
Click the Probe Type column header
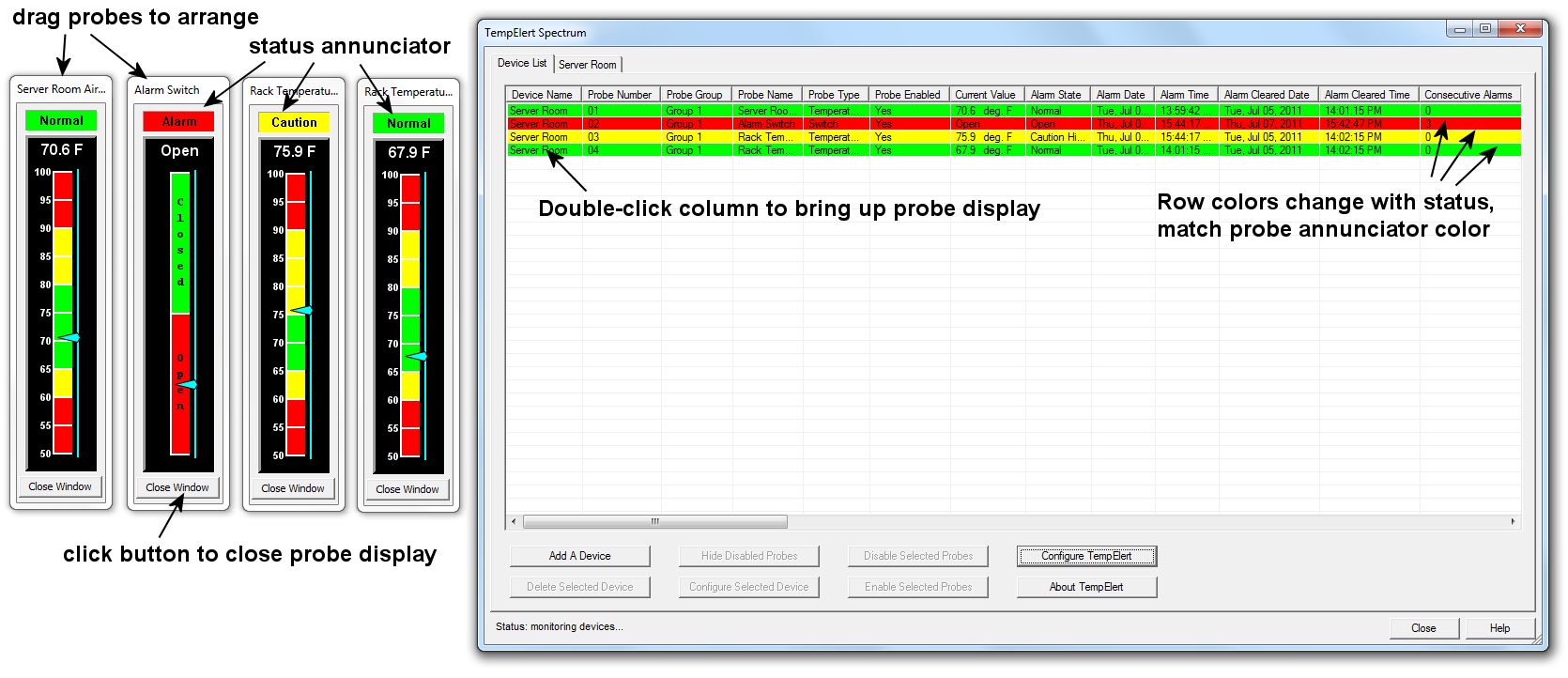tap(836, 95)
